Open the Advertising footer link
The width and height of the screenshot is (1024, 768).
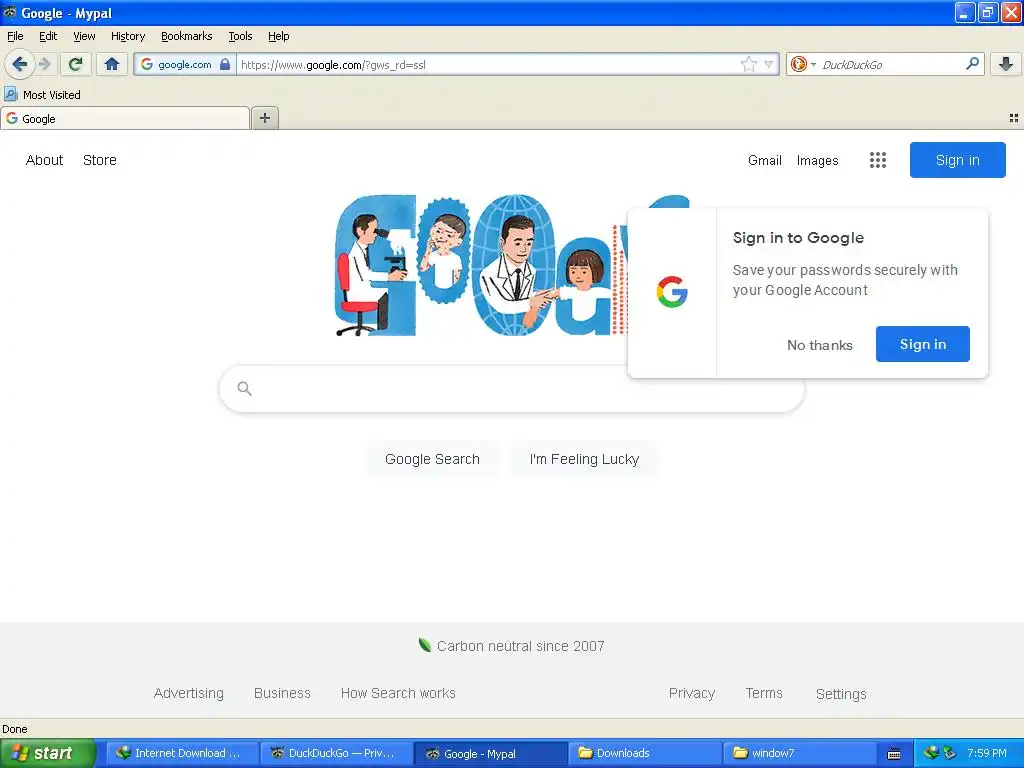189,693
